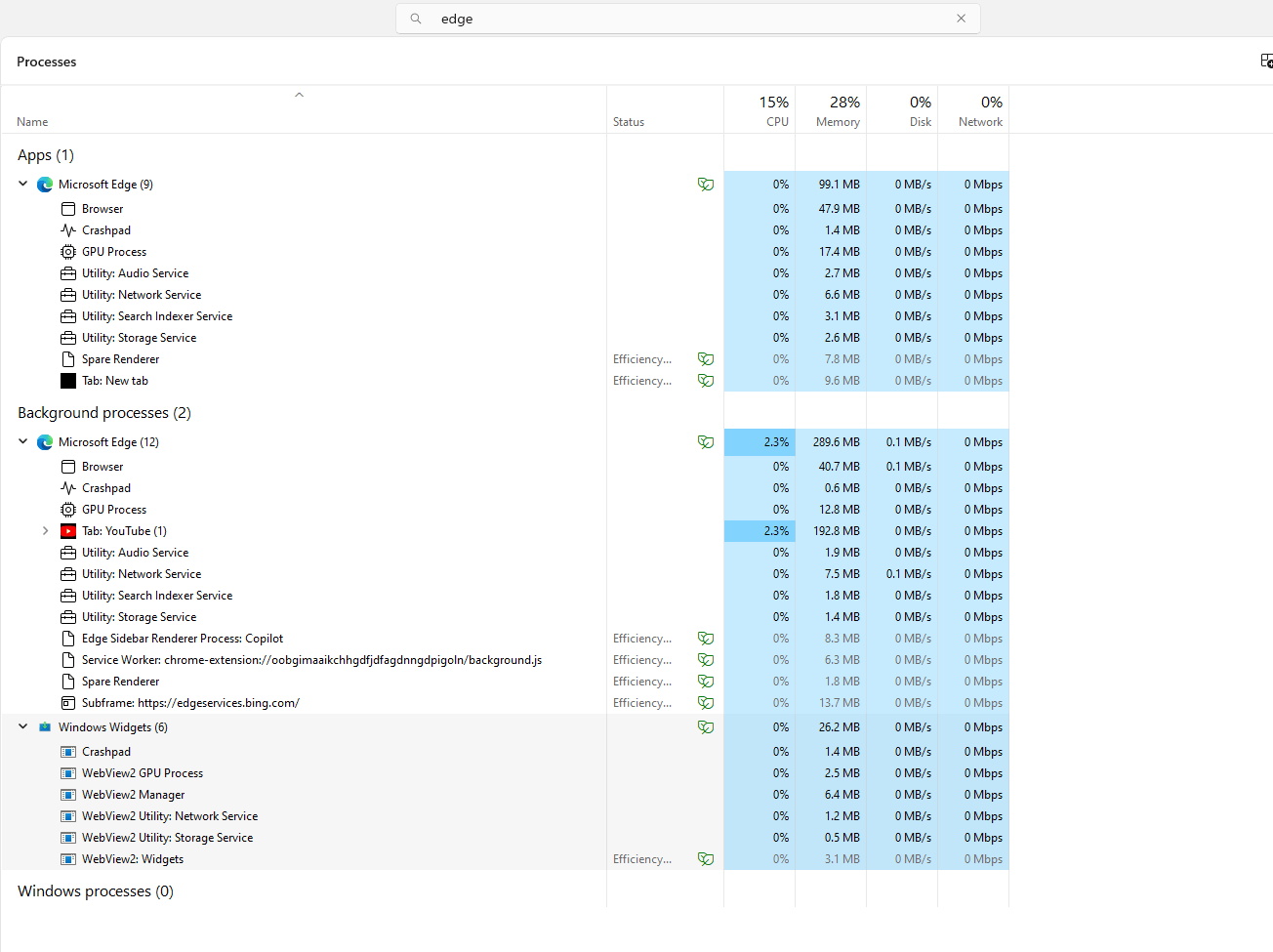Click the Utility: Audio Service icon under Edge (9)
The height and width of the screenshot is (952, 1273).
pyautogui.click(x=68, y=273)
